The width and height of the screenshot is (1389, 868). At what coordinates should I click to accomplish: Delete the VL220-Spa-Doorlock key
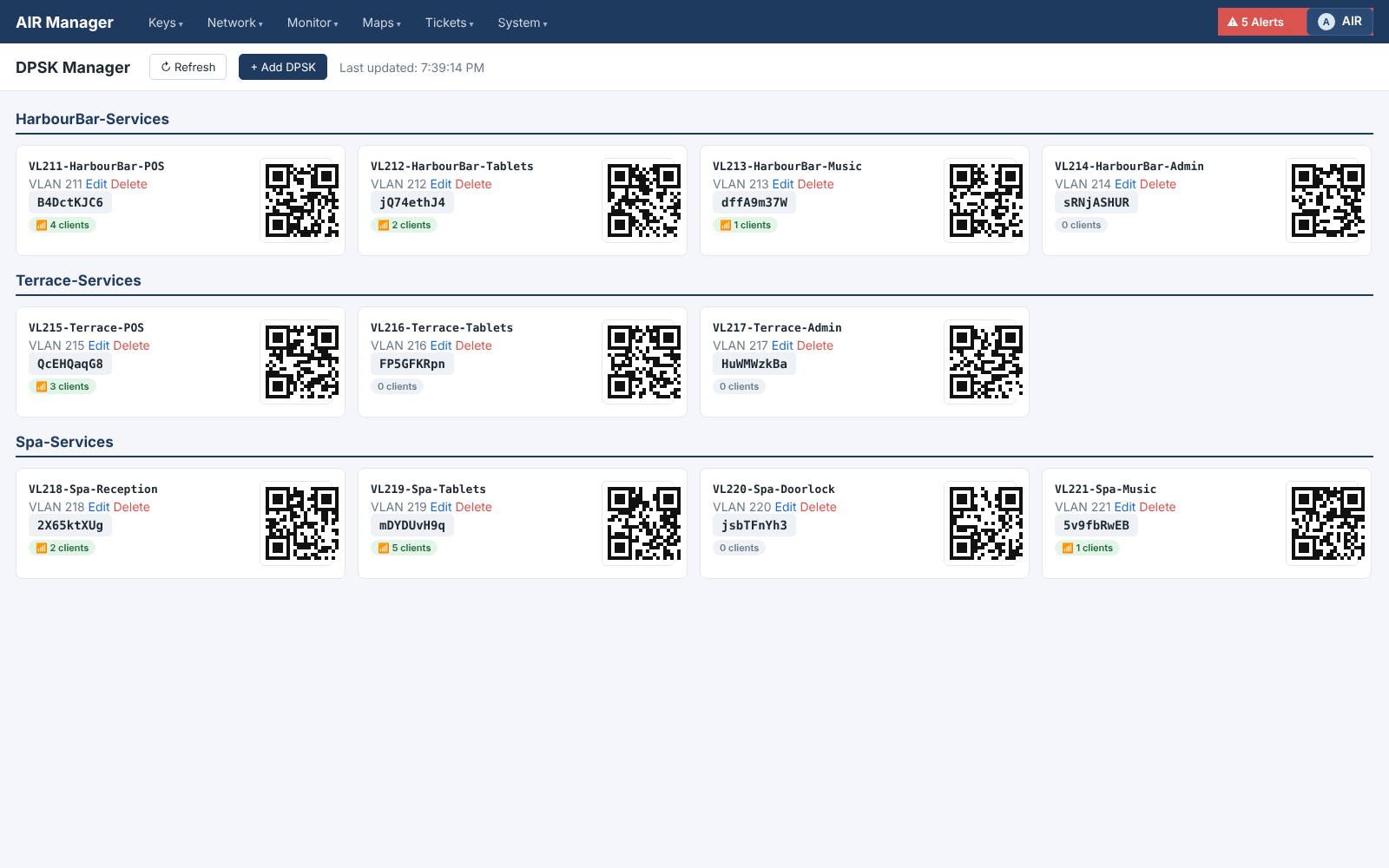[819, 507]
